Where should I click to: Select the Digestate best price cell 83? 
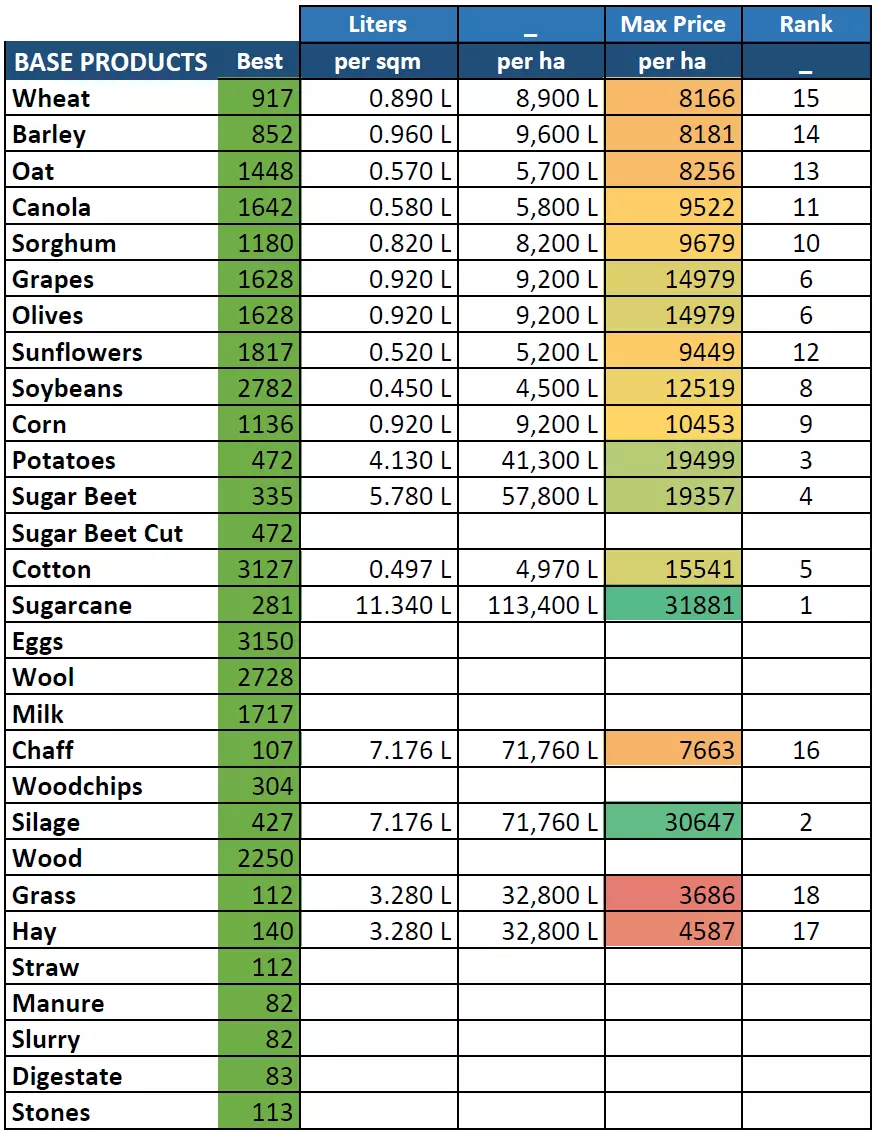[260, 1077]
